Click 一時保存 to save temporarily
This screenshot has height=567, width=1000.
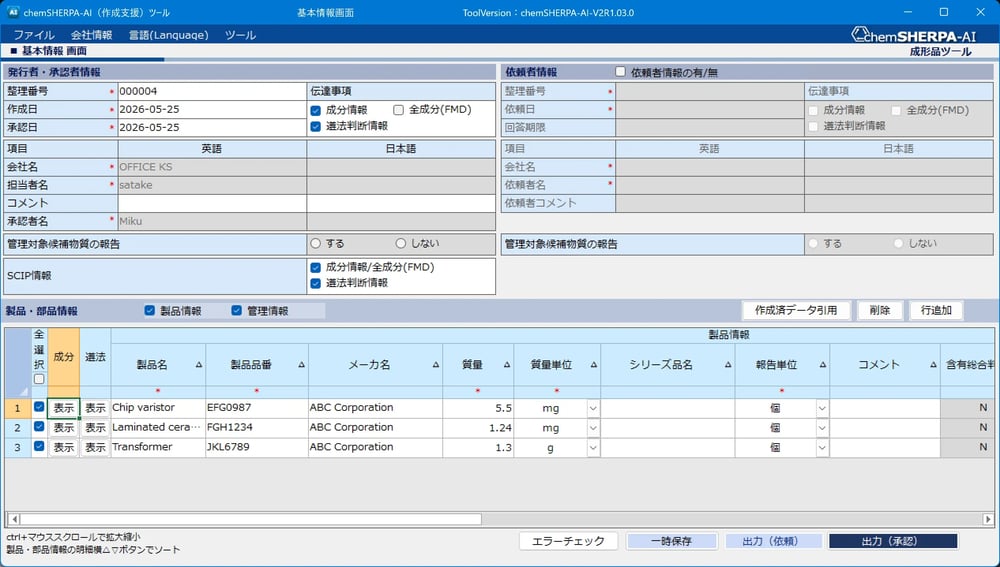pyautogui.click(x=672, y=541)
